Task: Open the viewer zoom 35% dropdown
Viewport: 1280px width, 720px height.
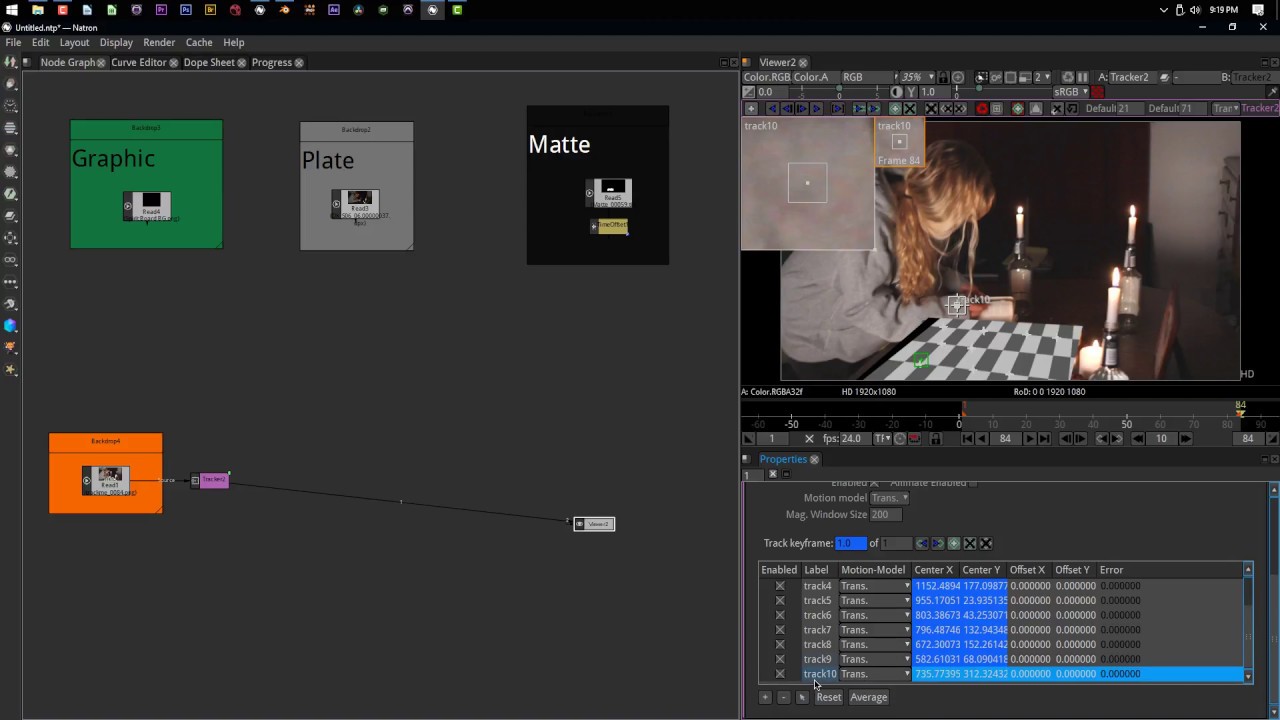Action: tap(917, 77)
